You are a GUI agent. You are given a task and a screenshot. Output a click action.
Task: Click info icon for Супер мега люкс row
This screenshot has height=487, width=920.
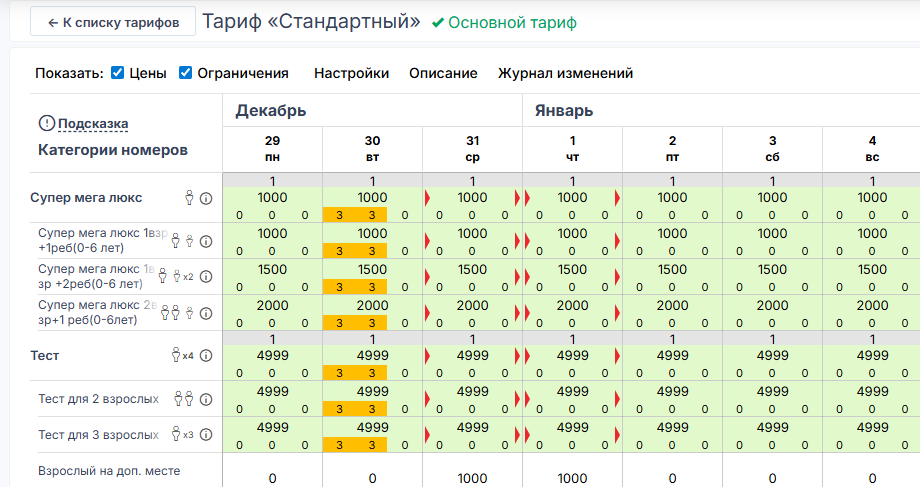[206, 198]
